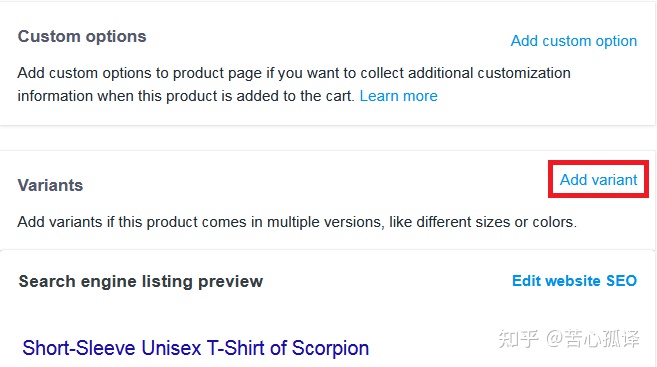Click the line starting 'Add custom options to product page'
Screen dimensions: 657x367
294,73
